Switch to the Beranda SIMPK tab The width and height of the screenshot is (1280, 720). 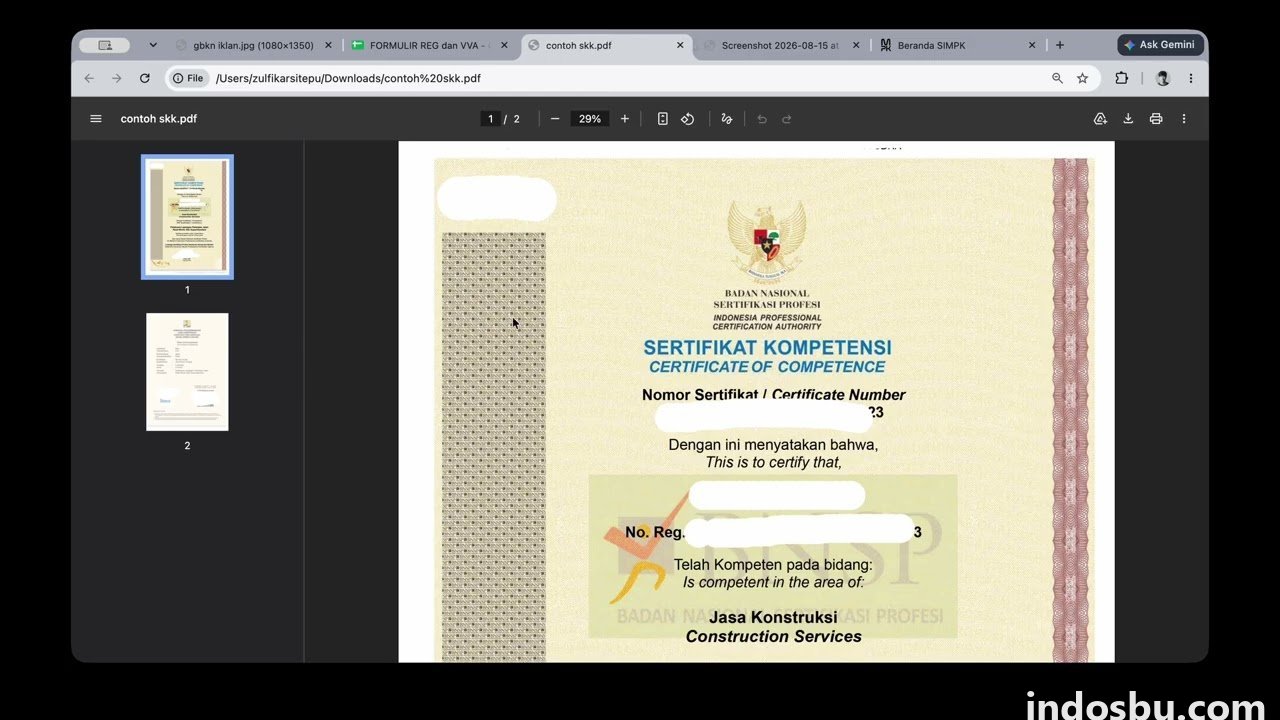(x=958, y=45)
